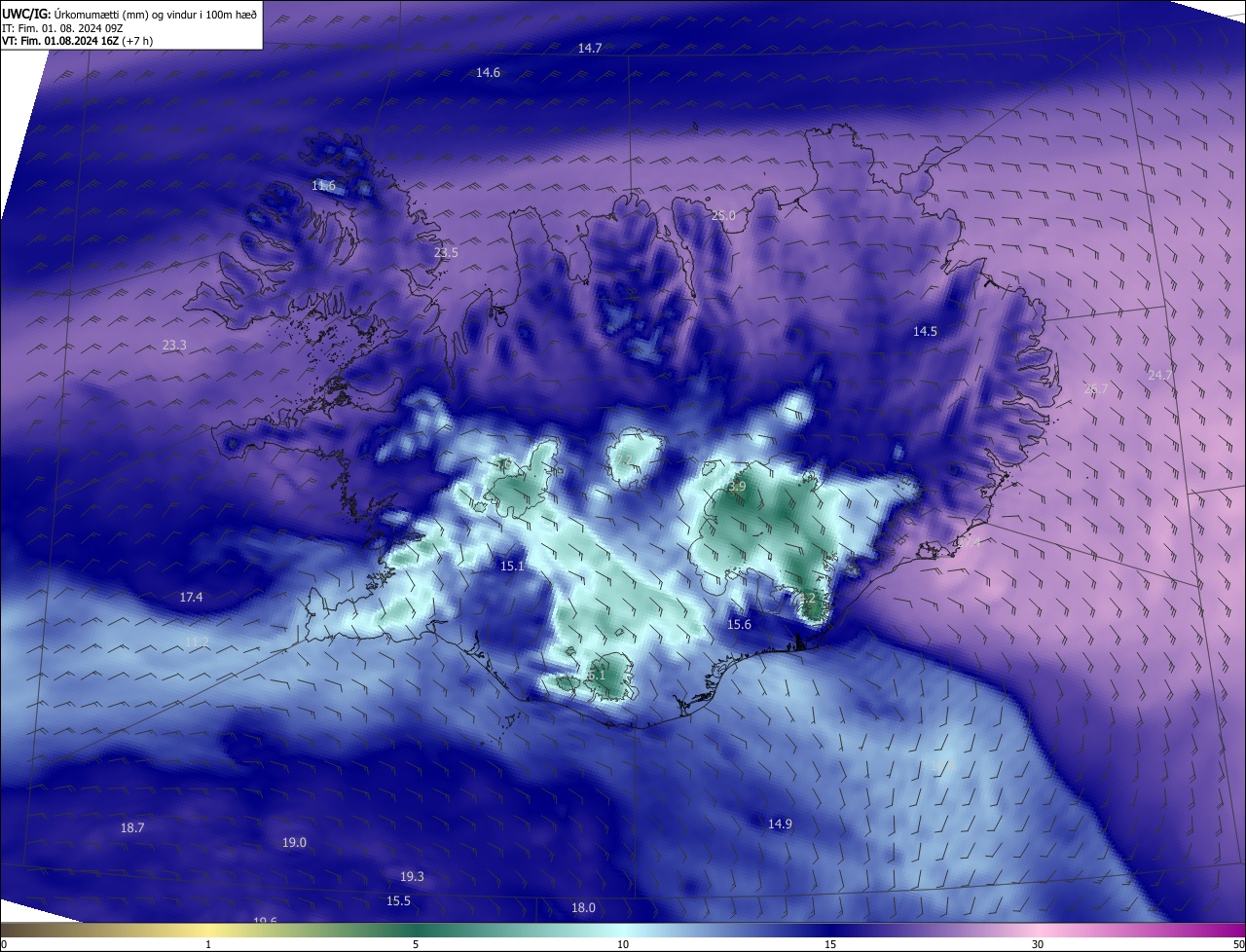Viewport: 1246px width, 952px height.
Task: Click the 14.6 value label
Action: click(488, 72)
